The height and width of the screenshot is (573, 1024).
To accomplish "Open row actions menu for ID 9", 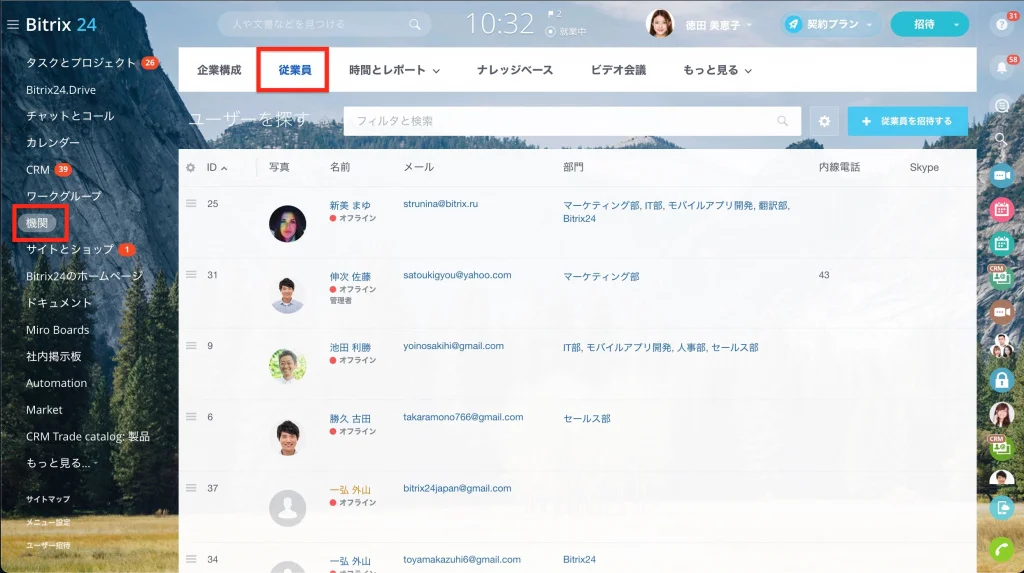I will pos(191,346).
